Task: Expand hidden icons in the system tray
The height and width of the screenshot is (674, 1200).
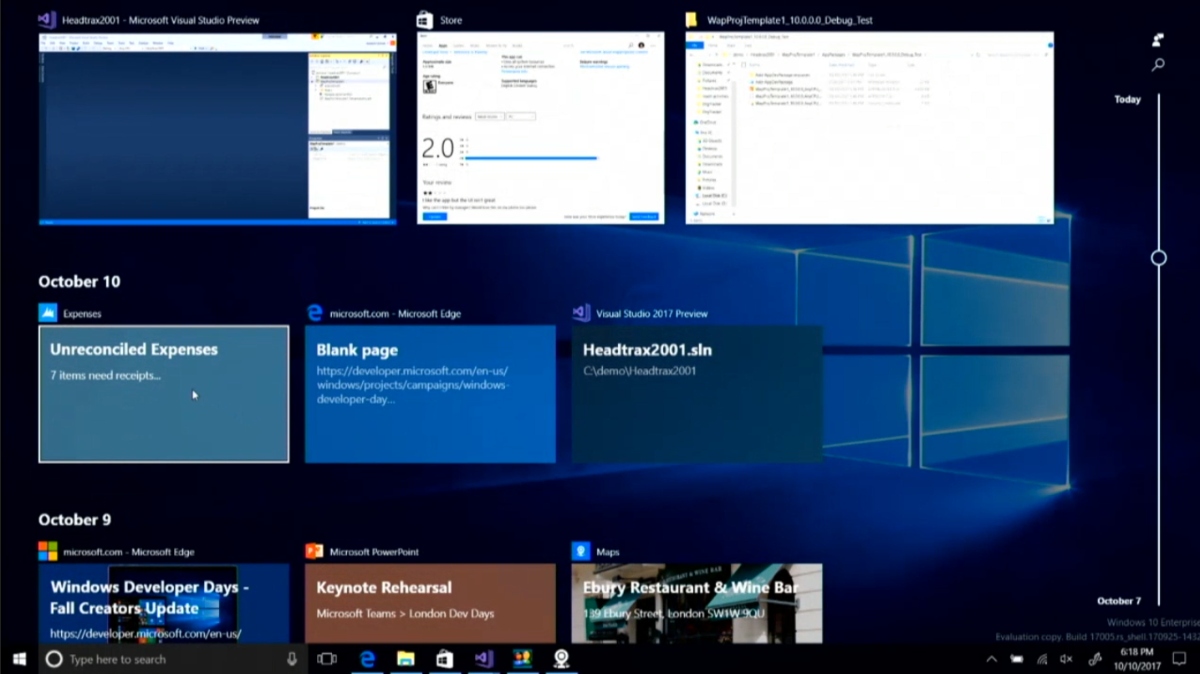Action: (x=992, y=659)
